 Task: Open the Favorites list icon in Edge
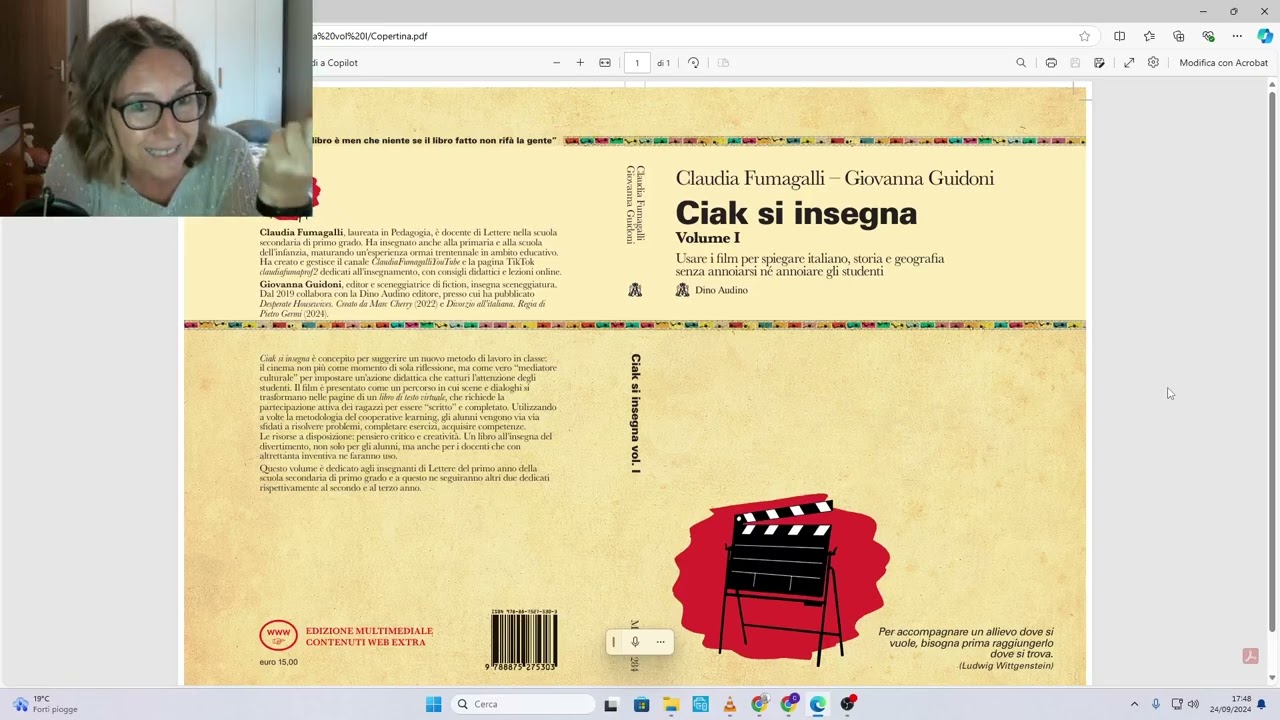coord(1149,36)
